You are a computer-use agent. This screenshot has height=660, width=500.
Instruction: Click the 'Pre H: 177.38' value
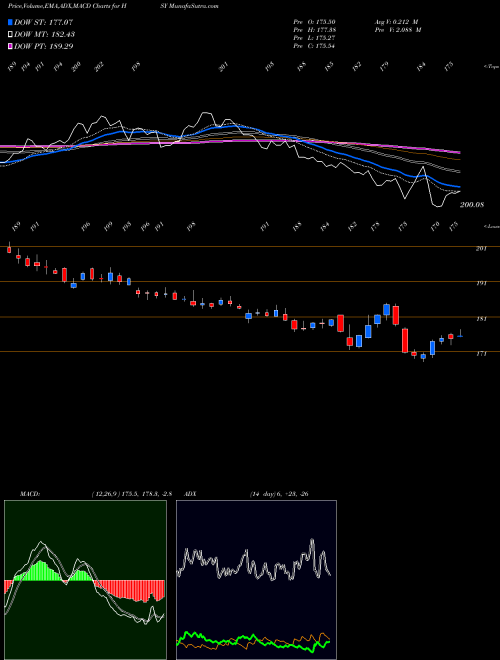point(314,30)
